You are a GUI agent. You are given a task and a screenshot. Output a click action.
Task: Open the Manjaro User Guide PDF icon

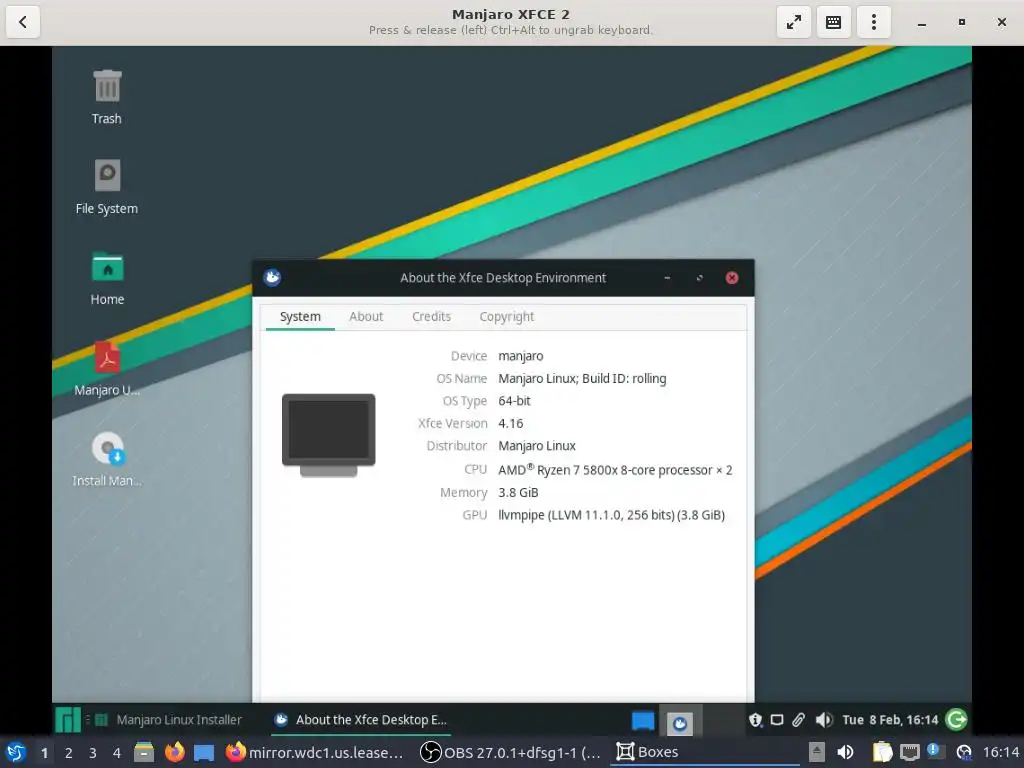(107, 368)
